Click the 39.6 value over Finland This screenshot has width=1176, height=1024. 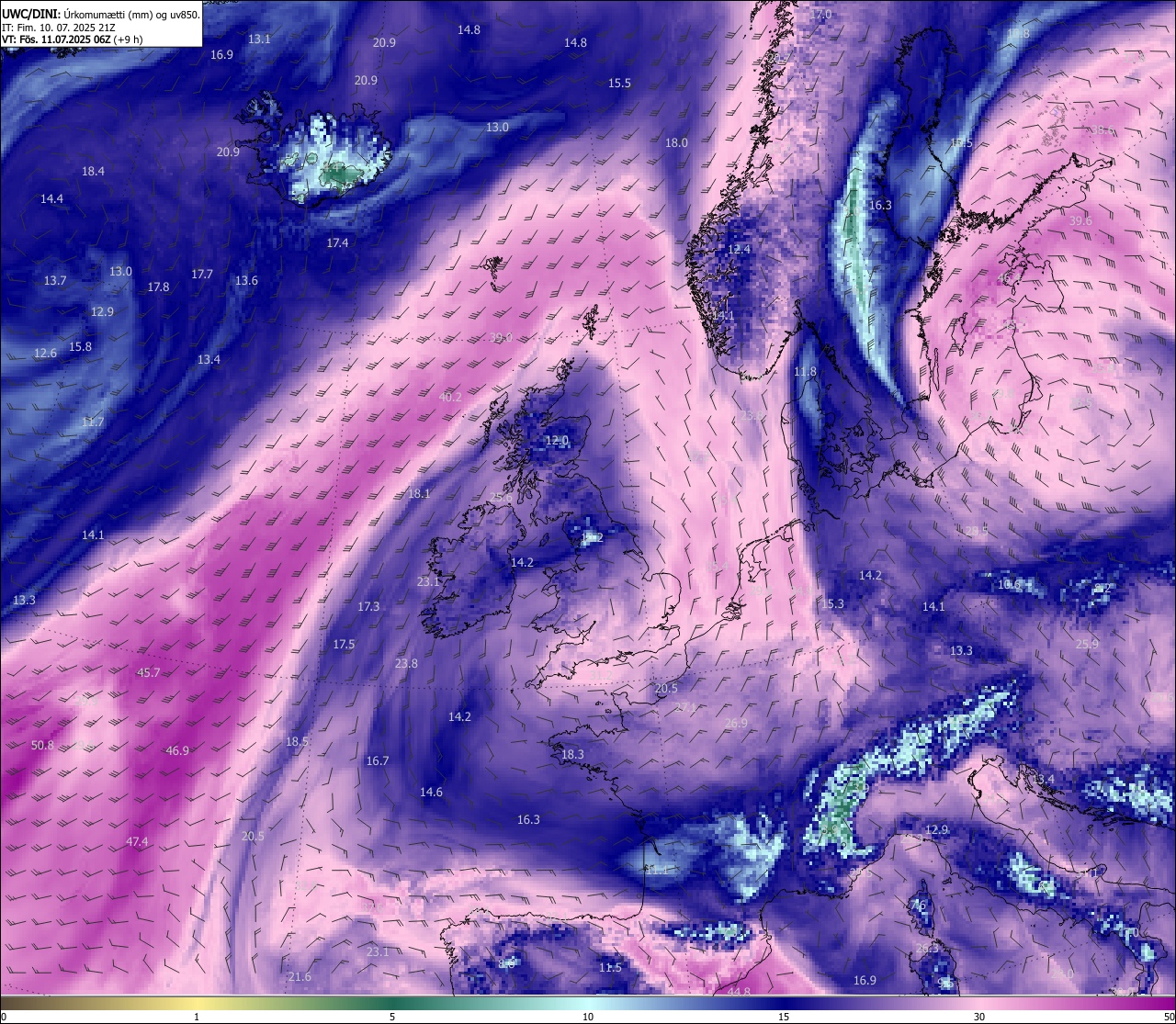pyautogui.click(x=1080, y=220)
